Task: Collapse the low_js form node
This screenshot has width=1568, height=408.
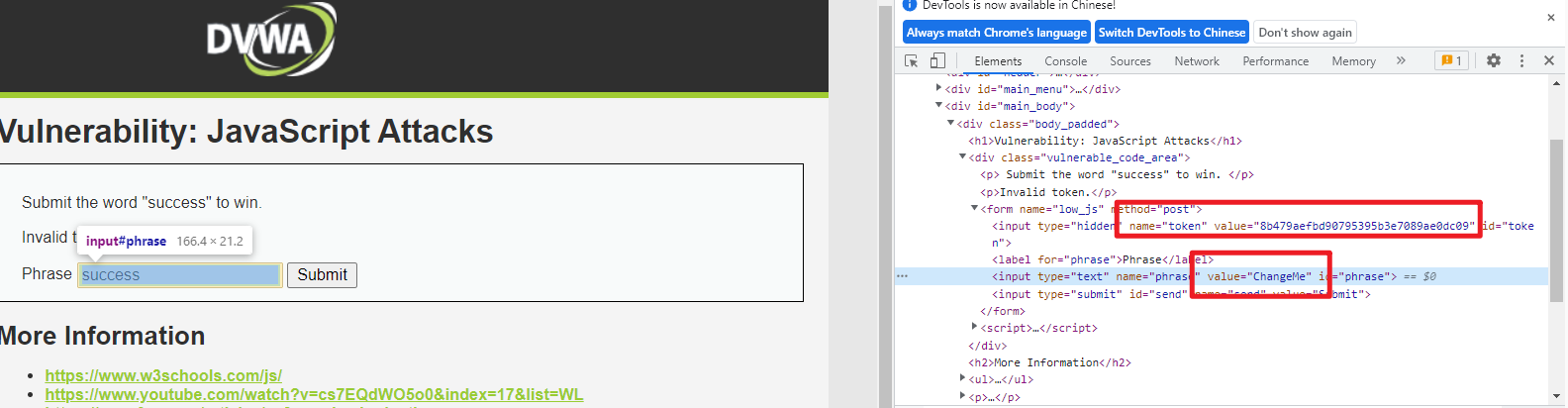Action: coord(974,209)
